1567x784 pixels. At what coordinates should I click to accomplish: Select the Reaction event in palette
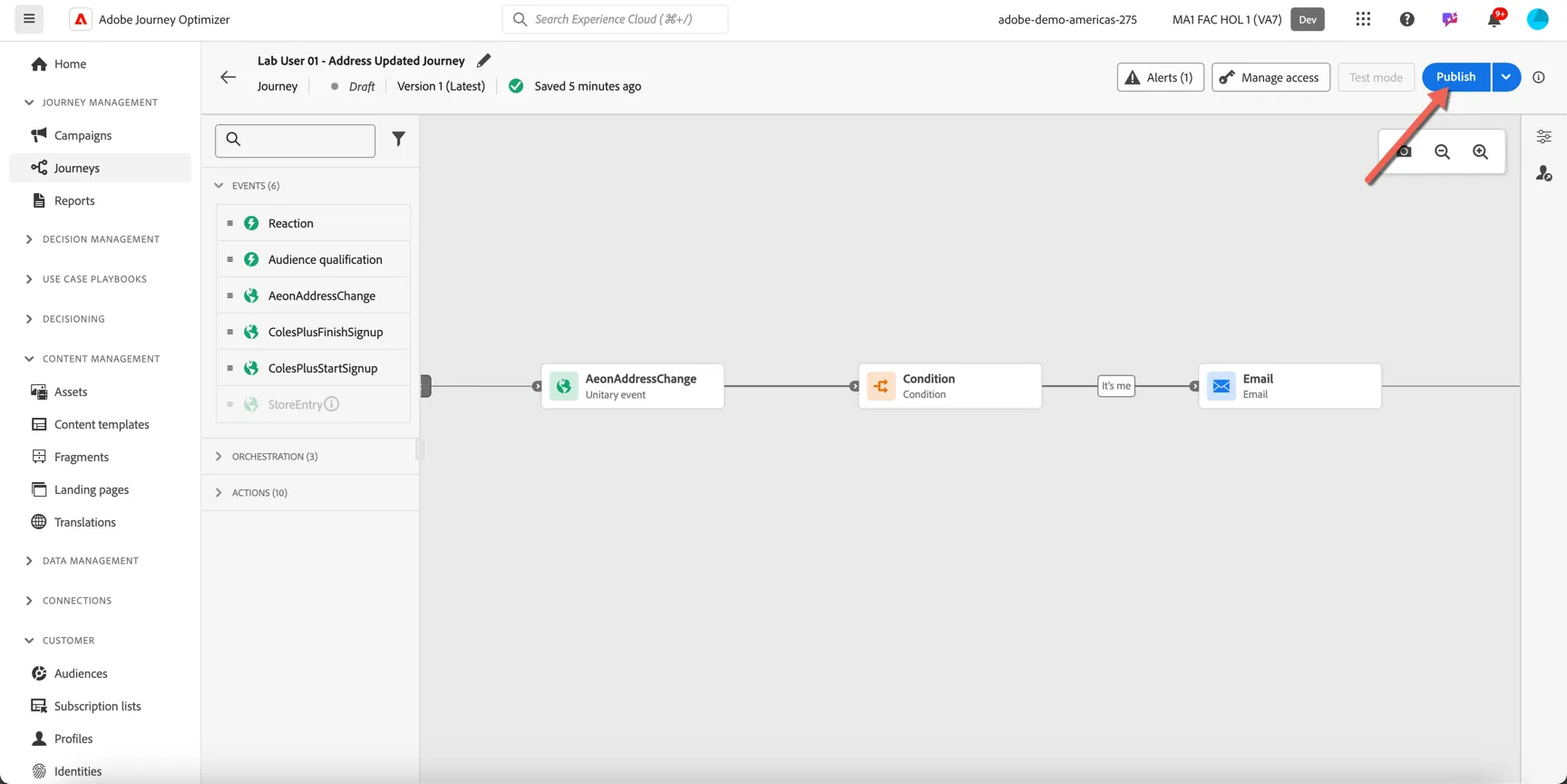313,223
